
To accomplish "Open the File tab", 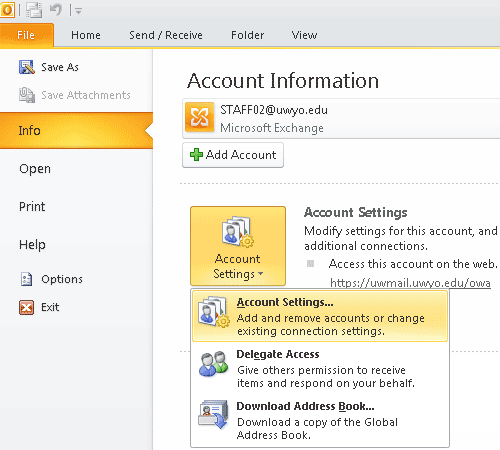I will coord(26,35).
